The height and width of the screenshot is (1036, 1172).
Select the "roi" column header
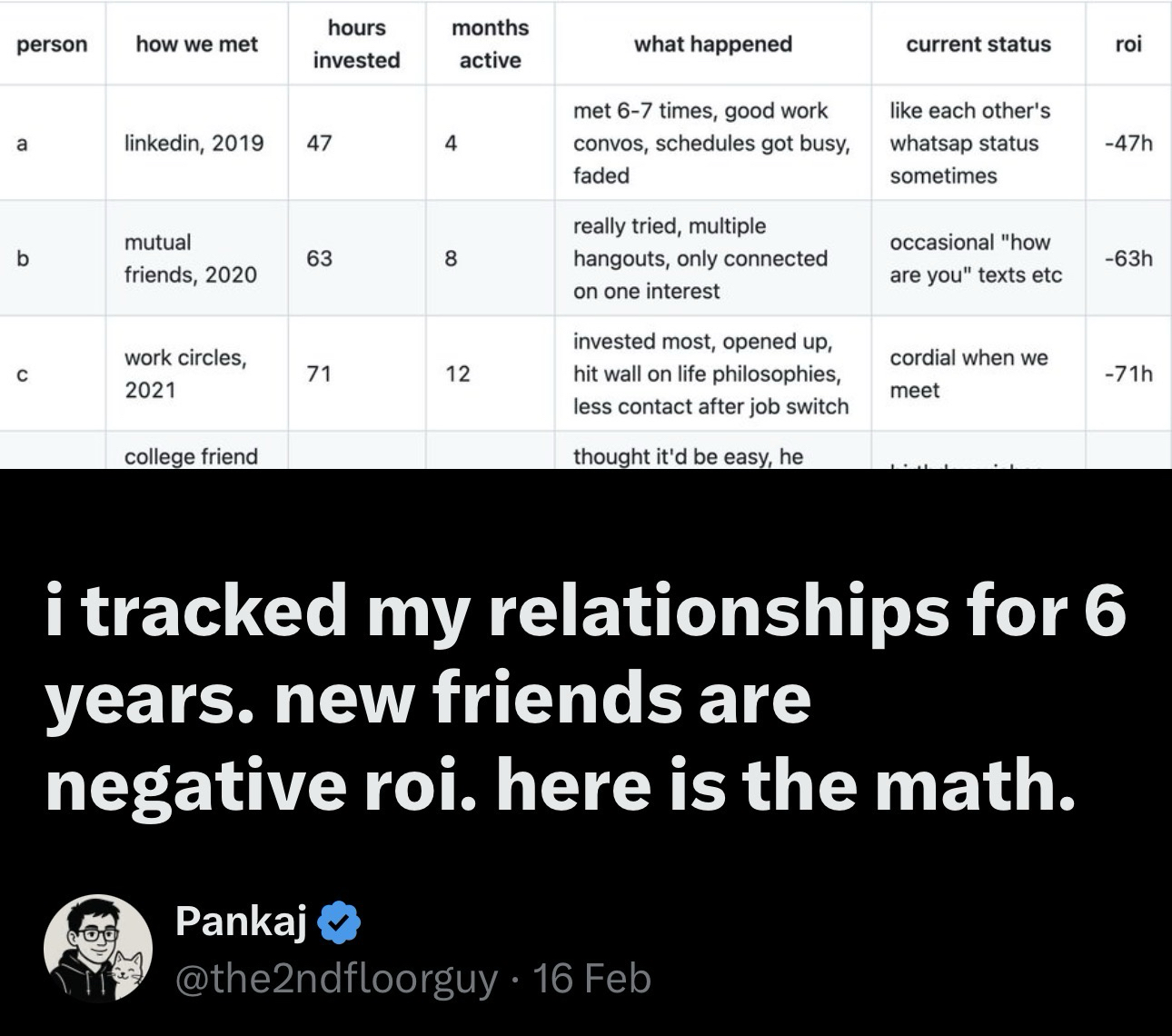tap(1127, 44)
